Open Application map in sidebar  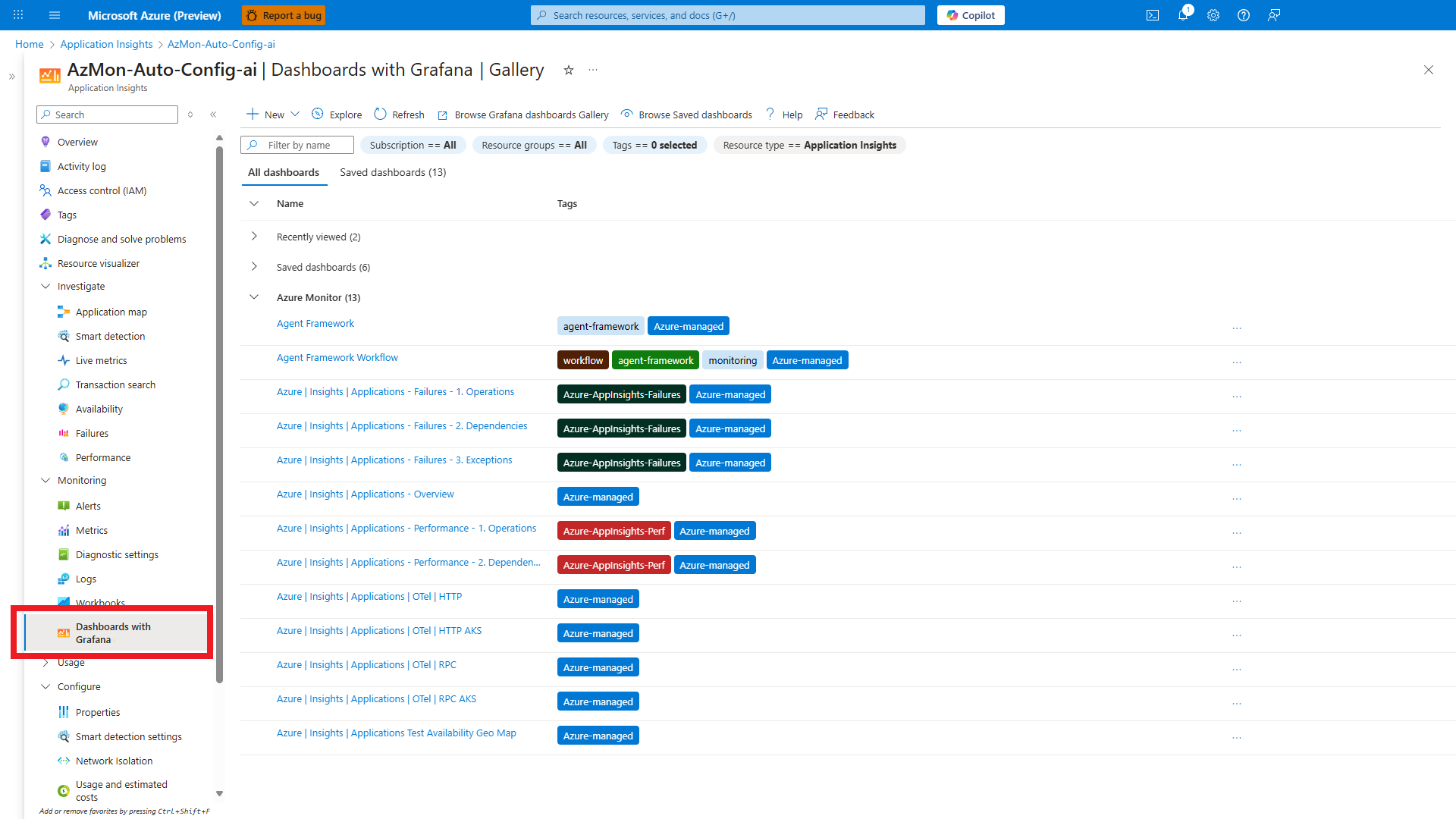pos(111,312)
